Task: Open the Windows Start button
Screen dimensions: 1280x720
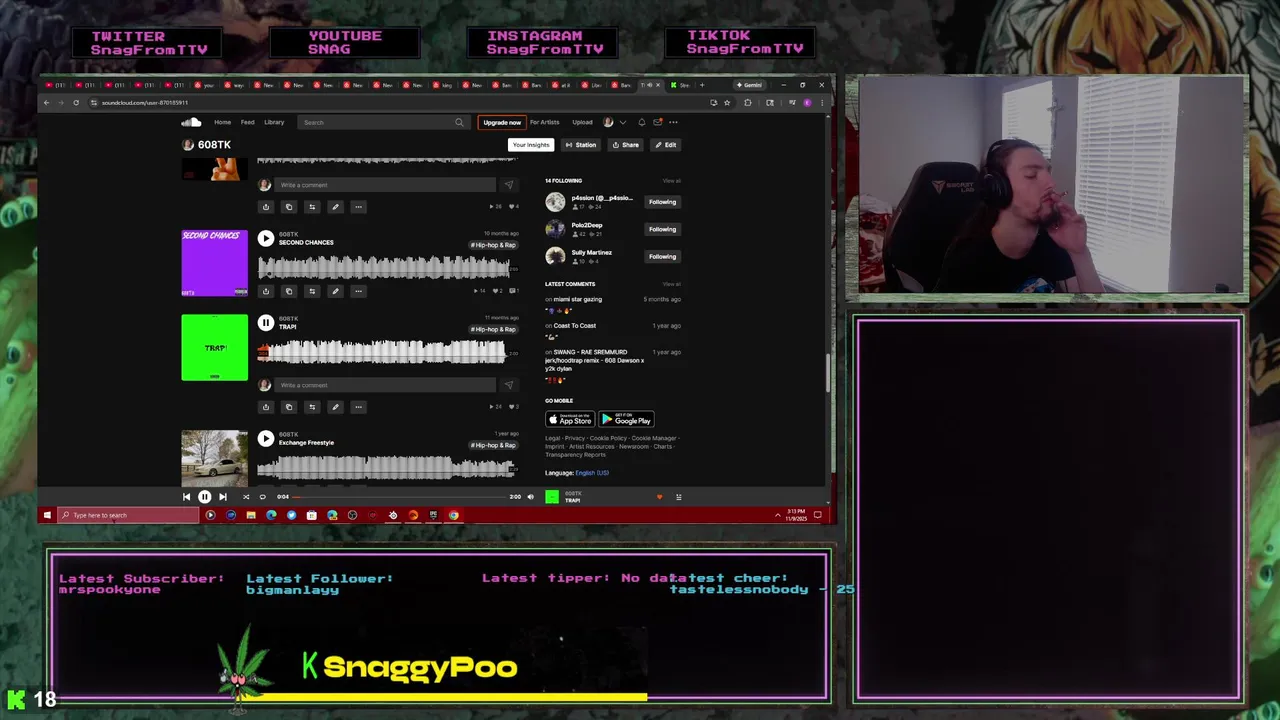Action: pos(47,515)
